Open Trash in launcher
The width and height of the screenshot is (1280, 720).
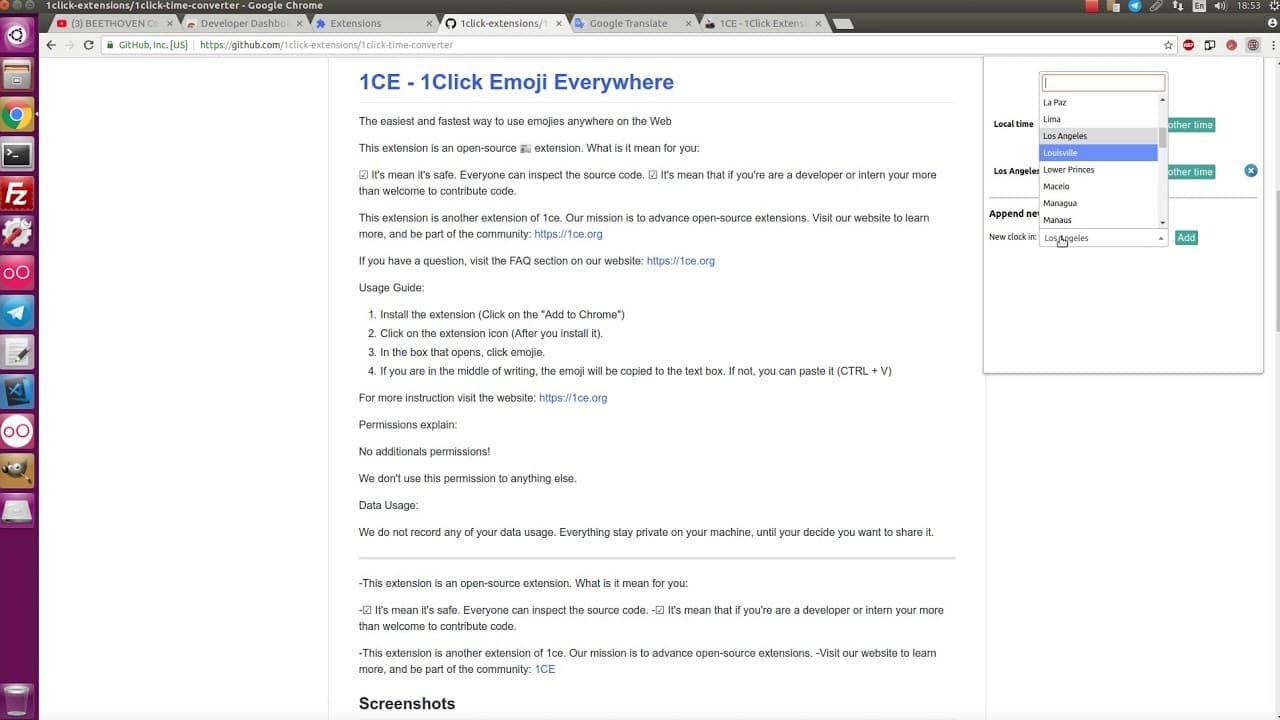point(17,699)
